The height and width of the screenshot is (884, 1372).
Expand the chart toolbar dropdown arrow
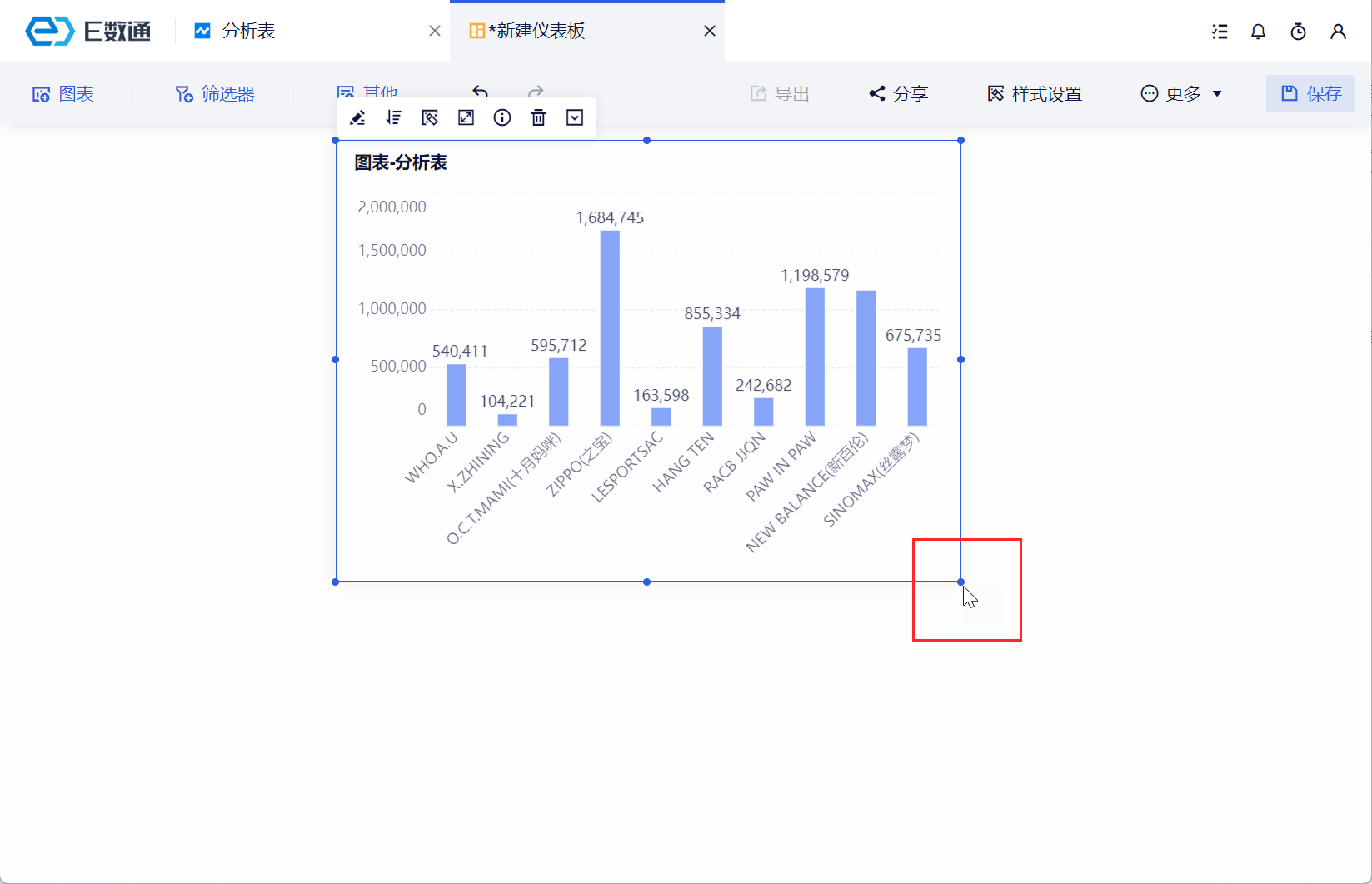coord(575,118)
